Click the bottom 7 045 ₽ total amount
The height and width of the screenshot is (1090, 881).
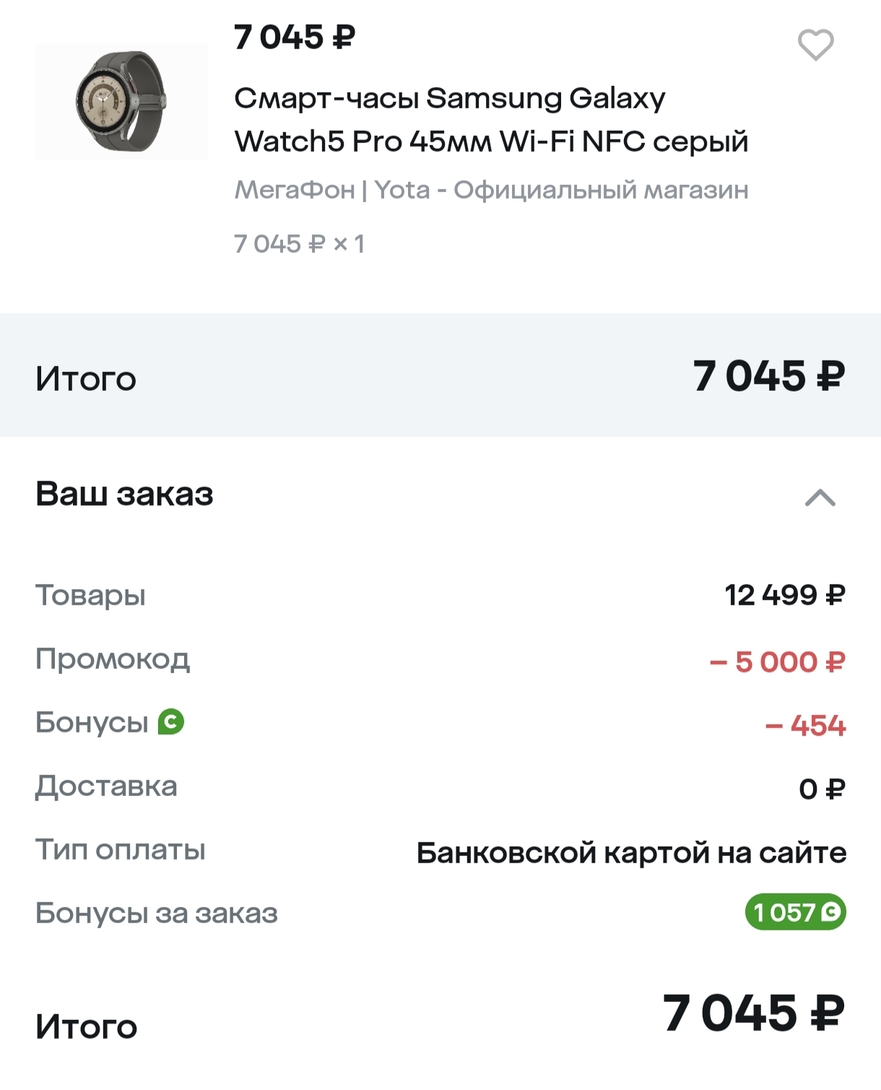[753, 1014]
